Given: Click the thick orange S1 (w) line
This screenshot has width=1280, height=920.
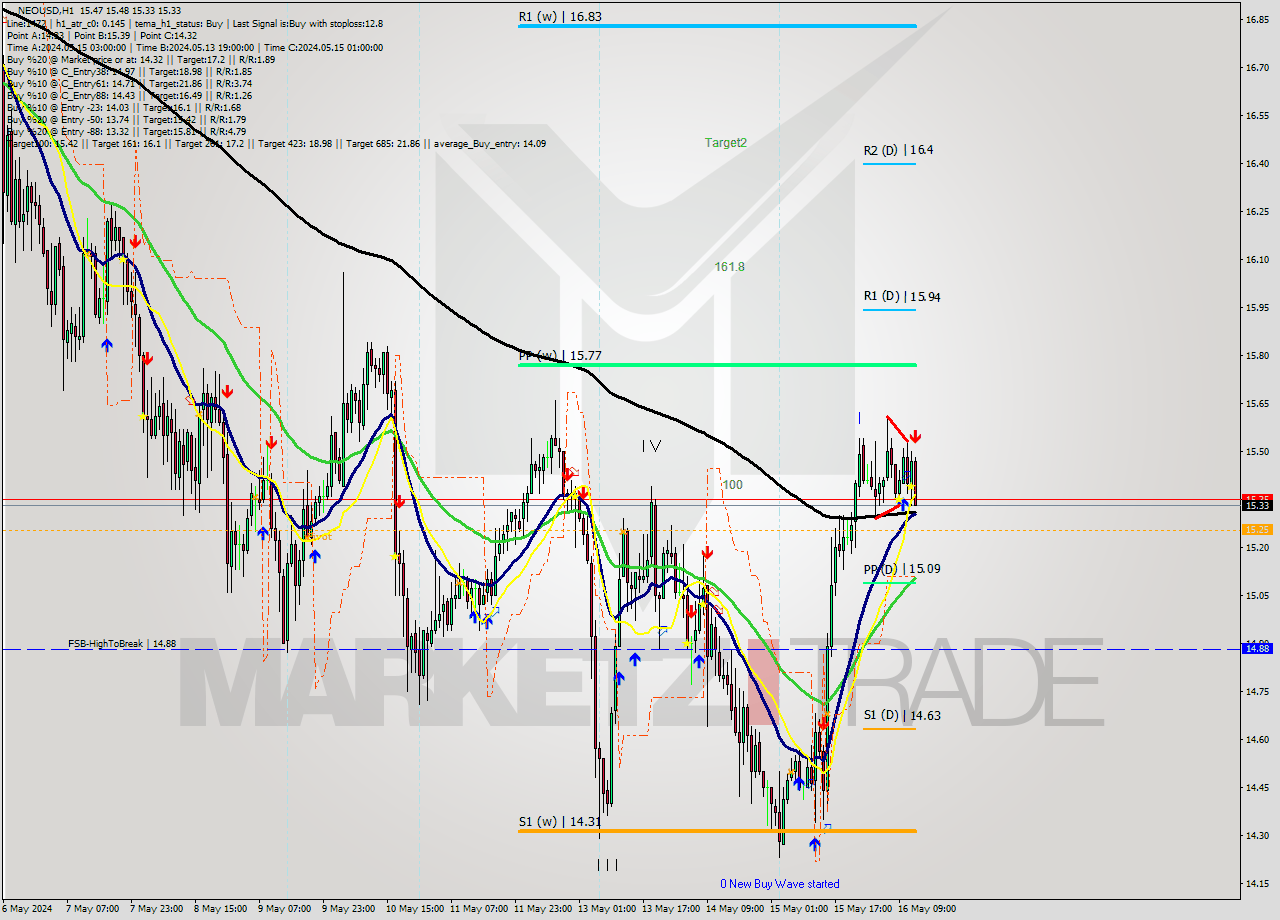Looking at the screenshot, I should [717, 831].
